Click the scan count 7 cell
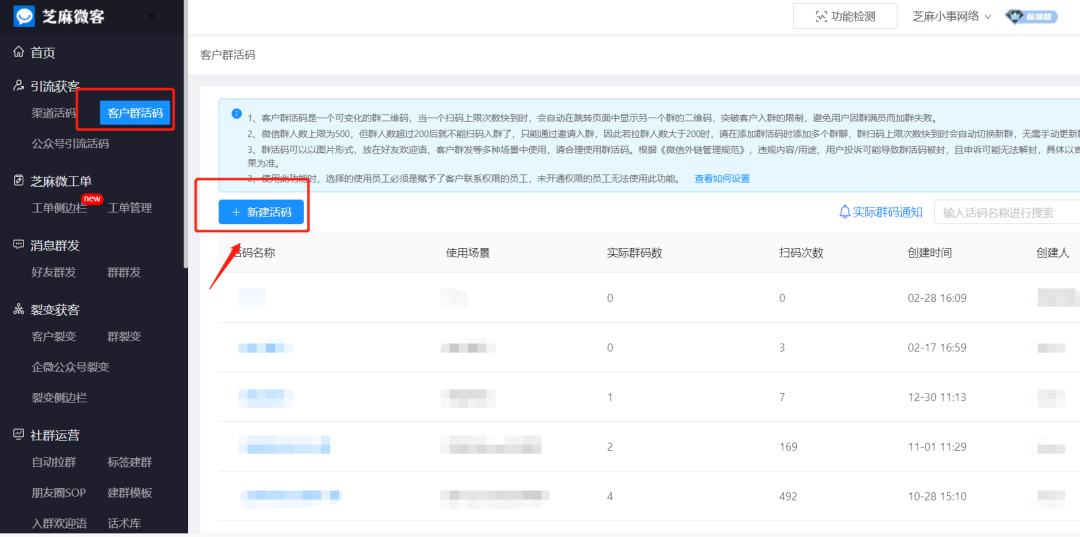1080x537 pixels. point(782,397)
